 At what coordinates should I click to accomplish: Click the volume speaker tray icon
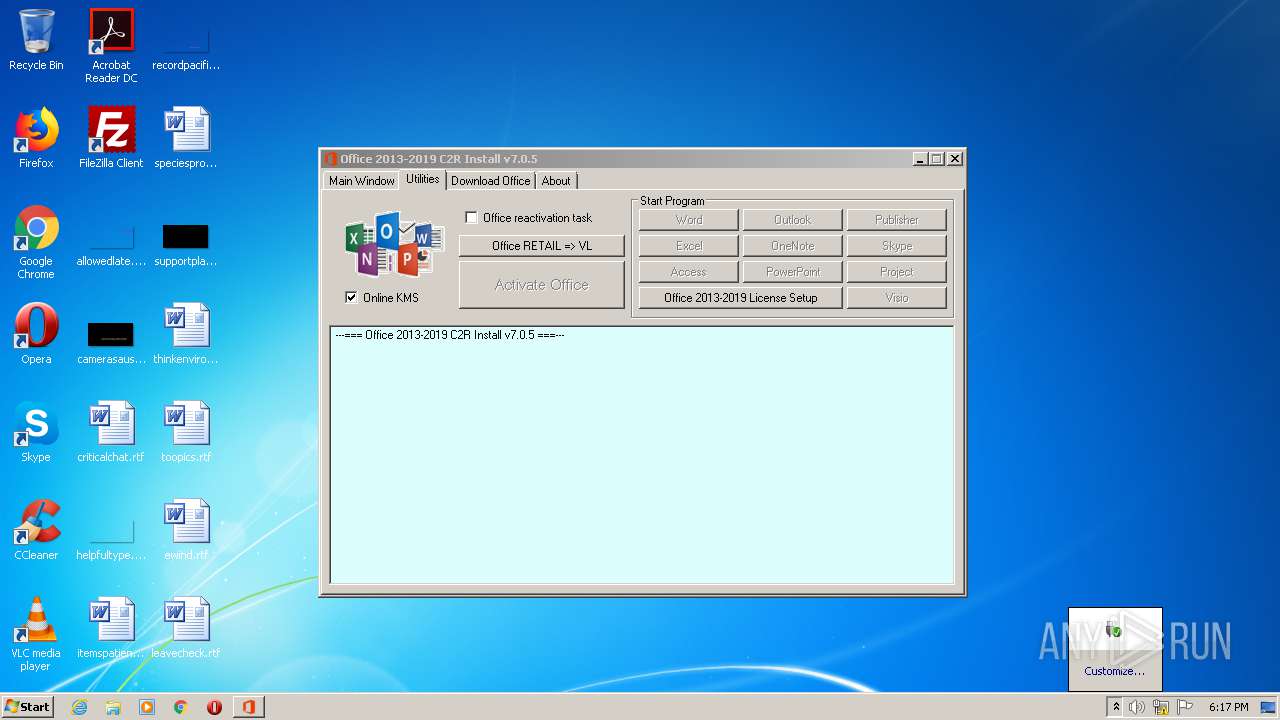pyautogui.click(x=1137, y=707)
